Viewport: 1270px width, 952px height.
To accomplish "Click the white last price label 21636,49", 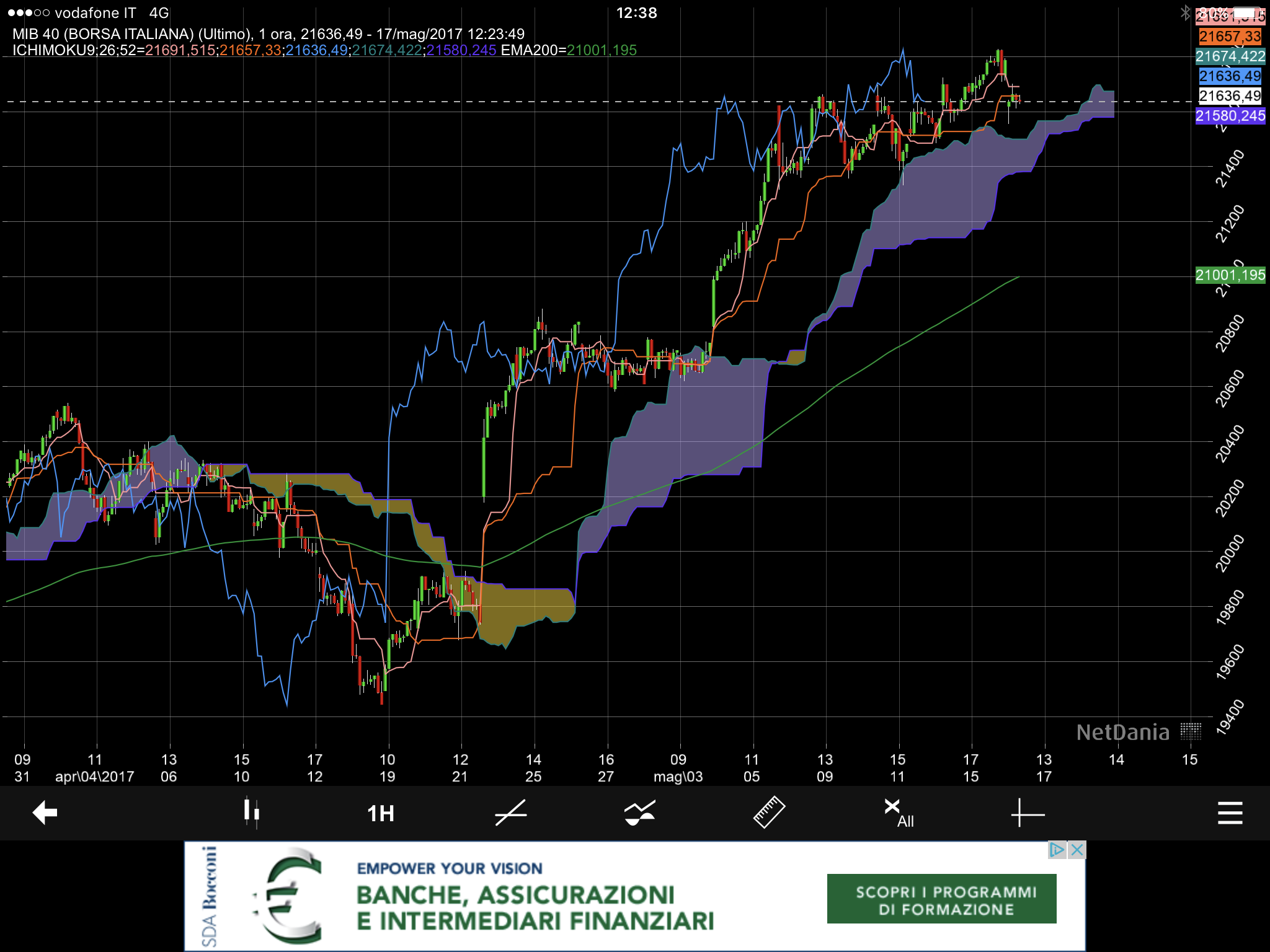I will coord(1230,96).
